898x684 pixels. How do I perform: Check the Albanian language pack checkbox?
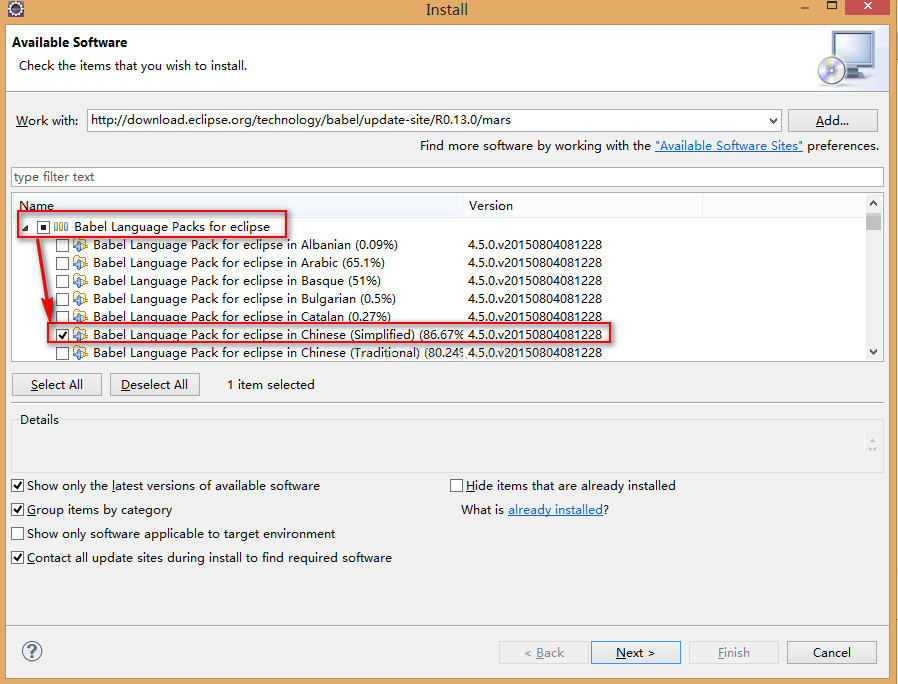click(62, 246)
